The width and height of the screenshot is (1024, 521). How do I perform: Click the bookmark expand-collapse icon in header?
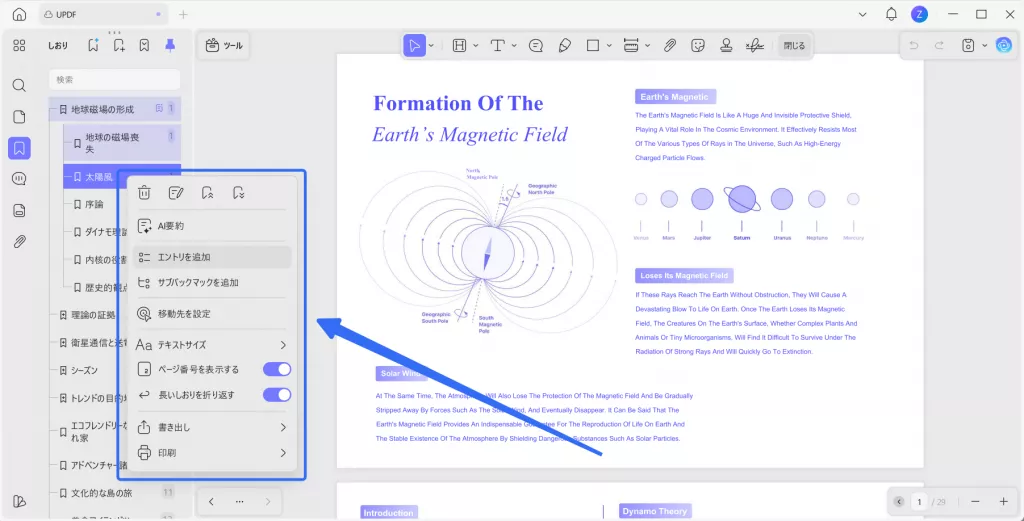144,45
